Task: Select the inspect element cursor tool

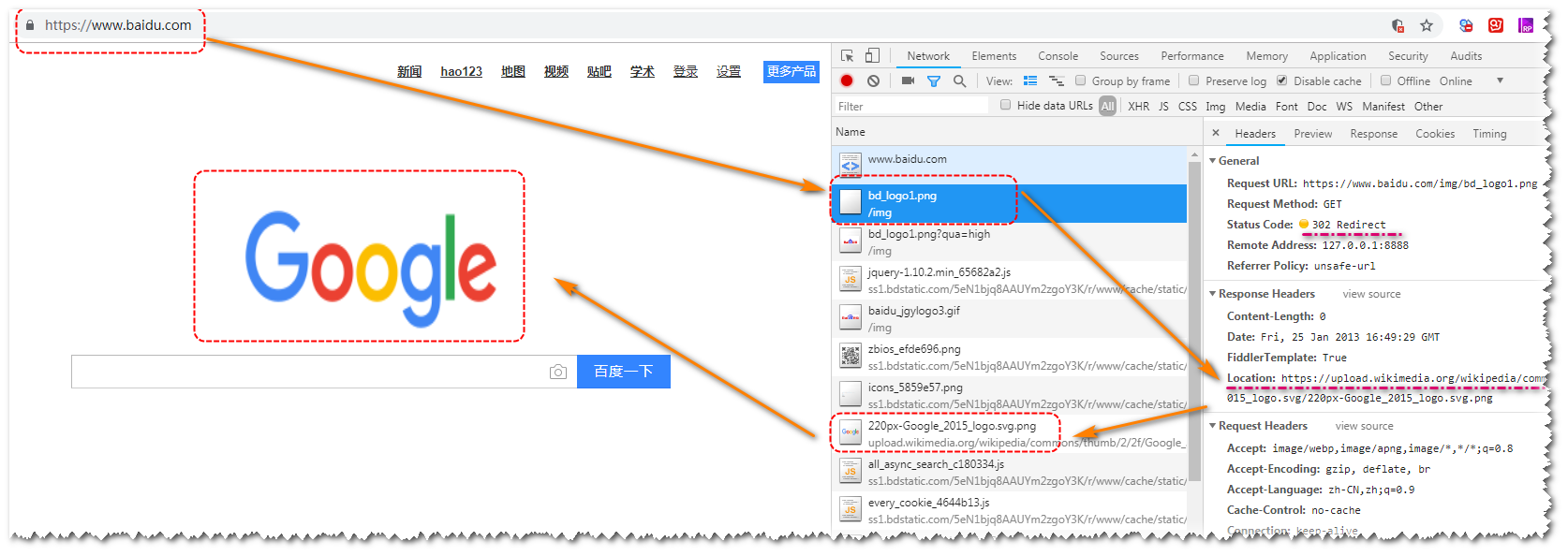Action: click(x=847, y=56)
